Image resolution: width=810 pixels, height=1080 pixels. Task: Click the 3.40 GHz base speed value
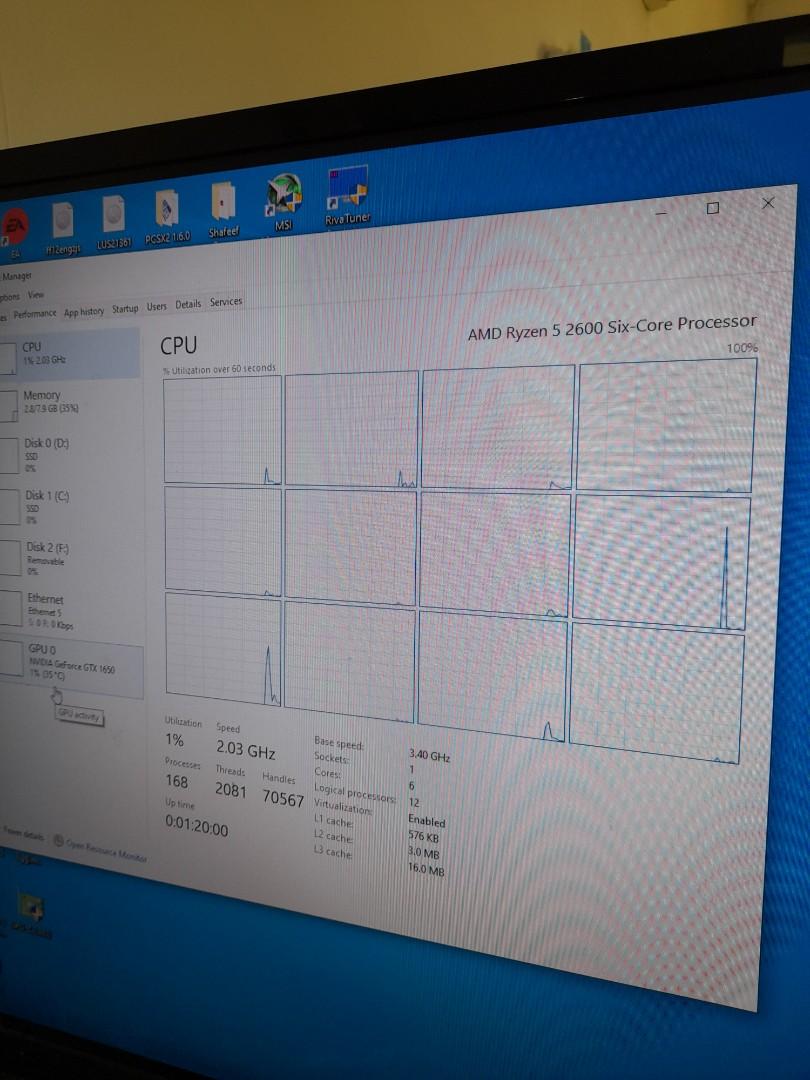click(x=430, y=756)
